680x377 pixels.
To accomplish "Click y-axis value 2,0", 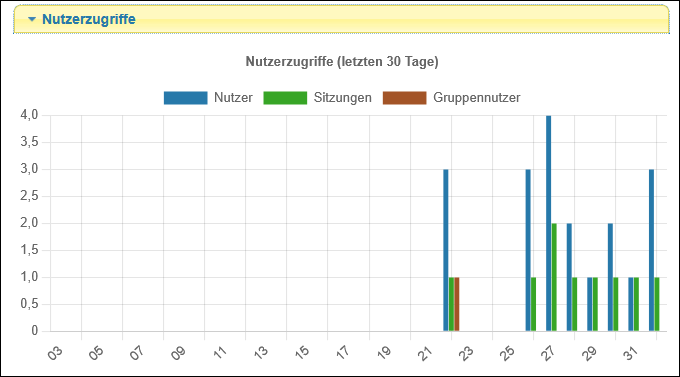I will coord(29,223).
